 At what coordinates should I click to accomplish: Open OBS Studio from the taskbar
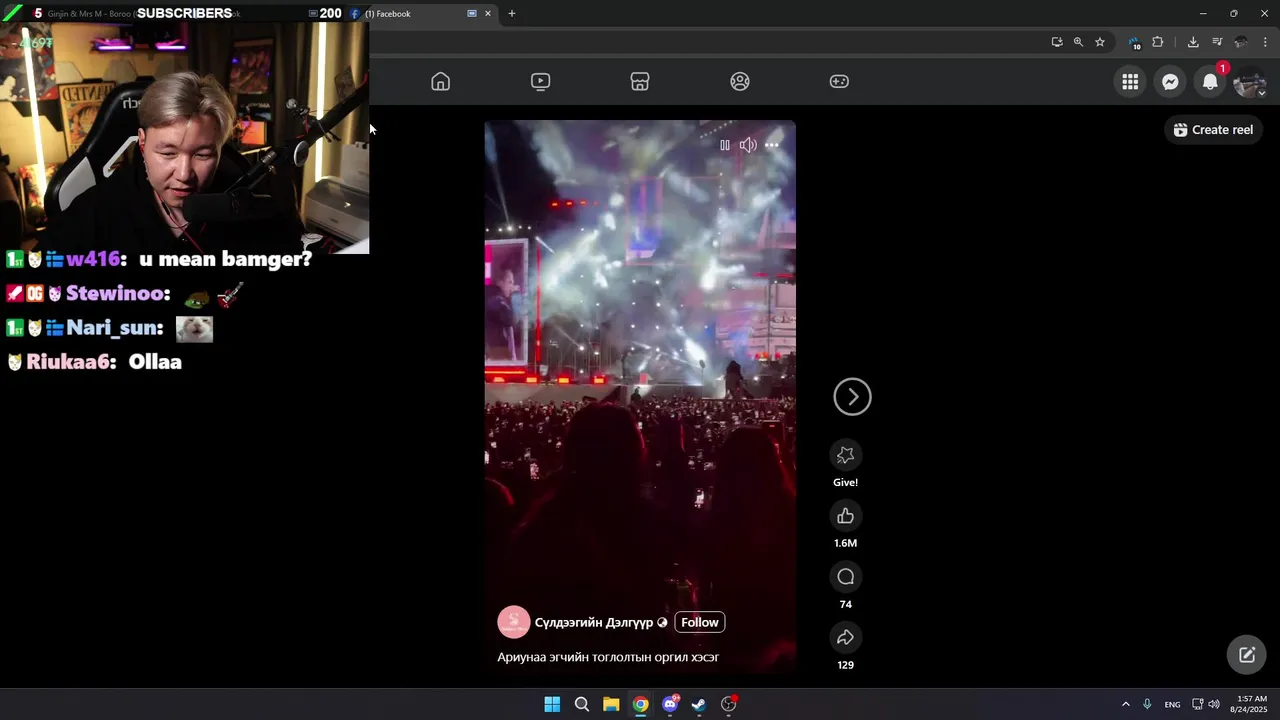tap(729, 704)
